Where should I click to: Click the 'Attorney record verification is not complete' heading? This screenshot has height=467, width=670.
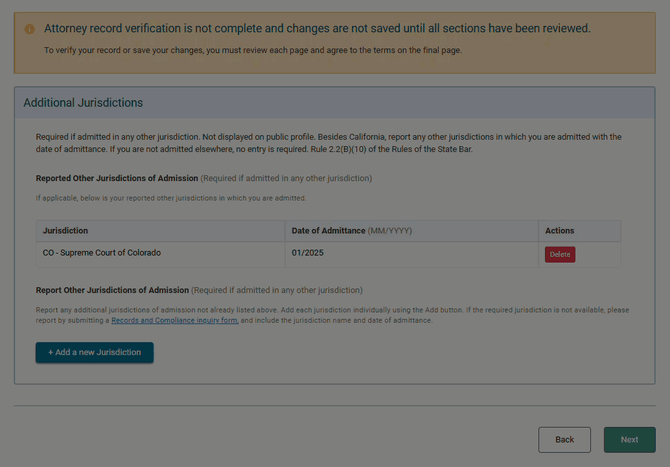[x=317, y=28]
